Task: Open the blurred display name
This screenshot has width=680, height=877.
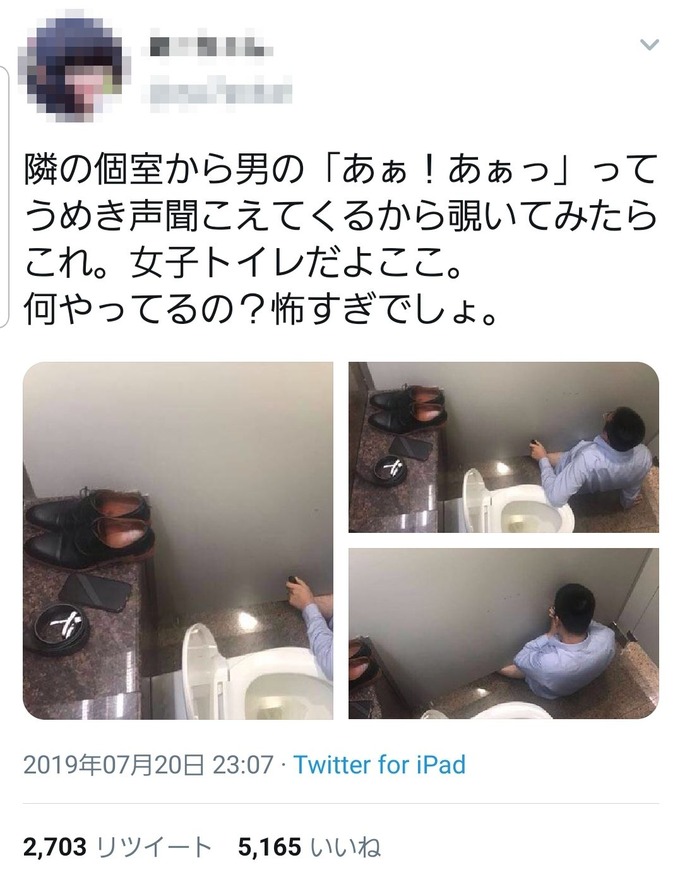Action: 211,49
